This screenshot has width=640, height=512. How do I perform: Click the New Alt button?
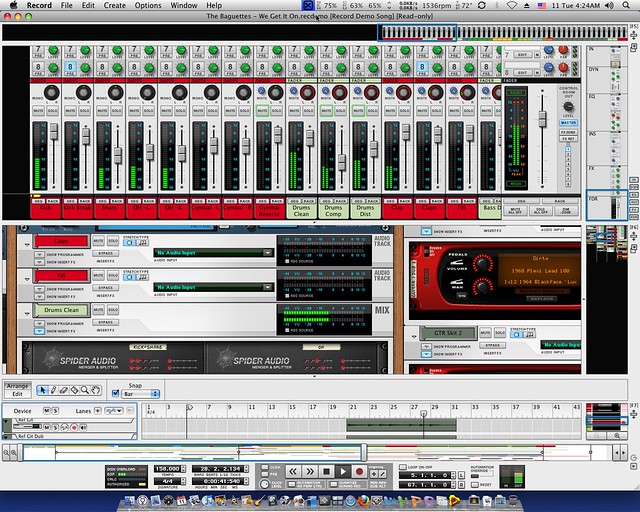[x=382, y=474]
